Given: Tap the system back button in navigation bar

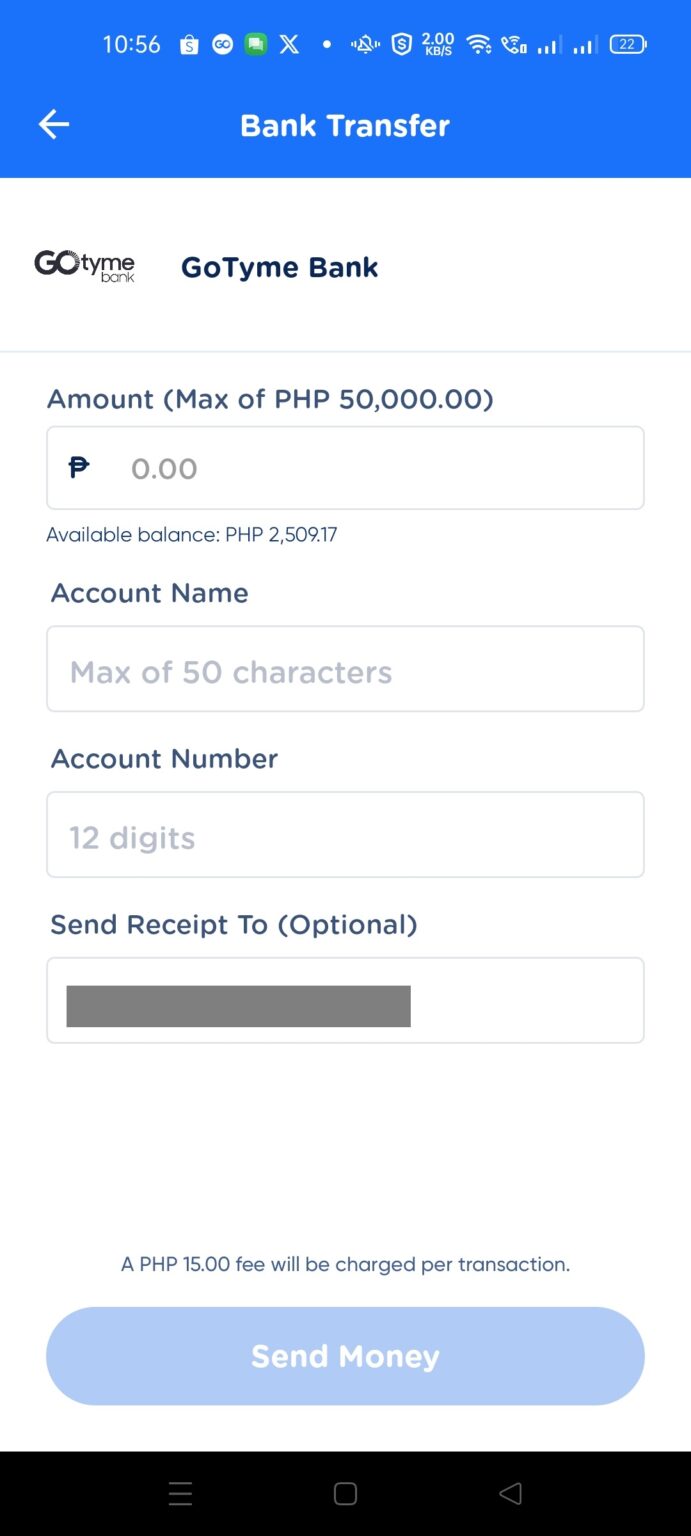Looking at the screenshot, I should click(x=510, y=1493).
